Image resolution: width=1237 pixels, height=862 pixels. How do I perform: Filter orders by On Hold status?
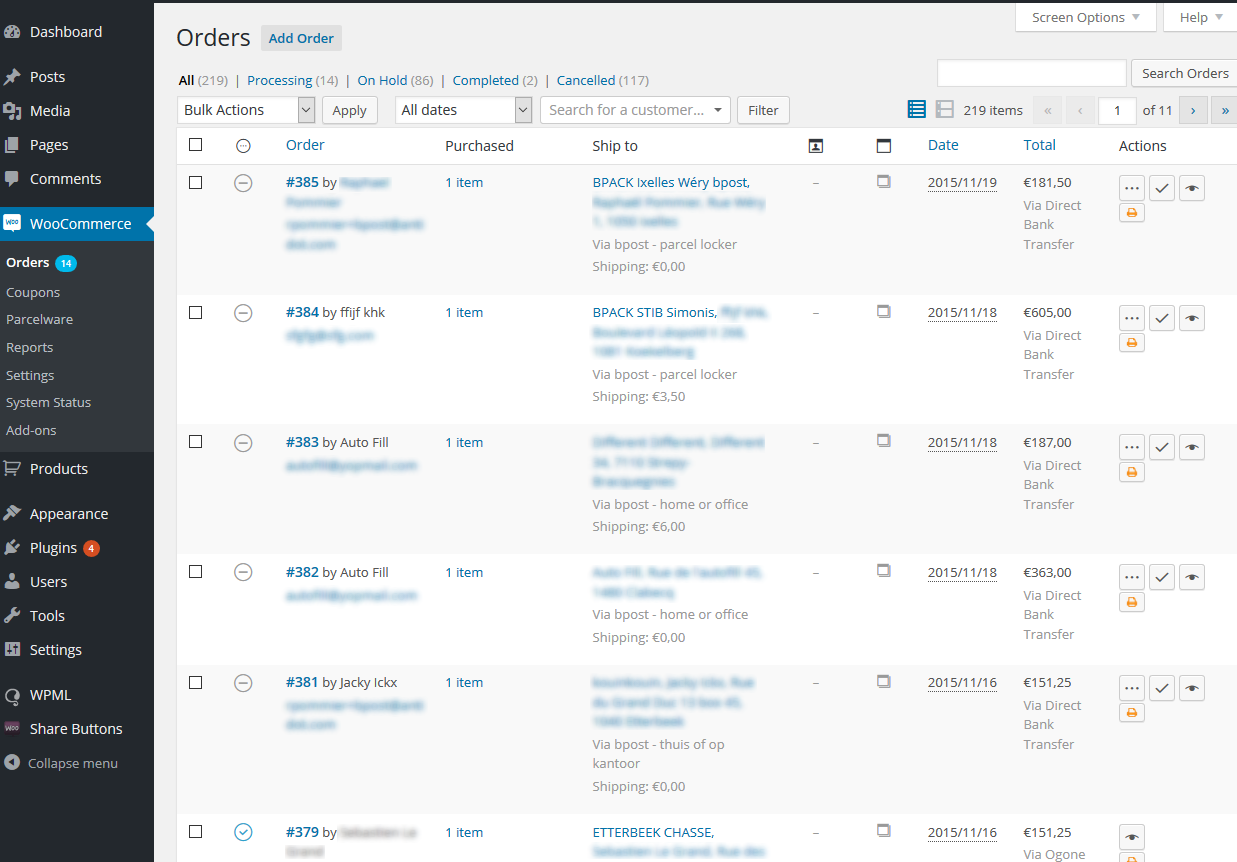(x=382, y=80)
